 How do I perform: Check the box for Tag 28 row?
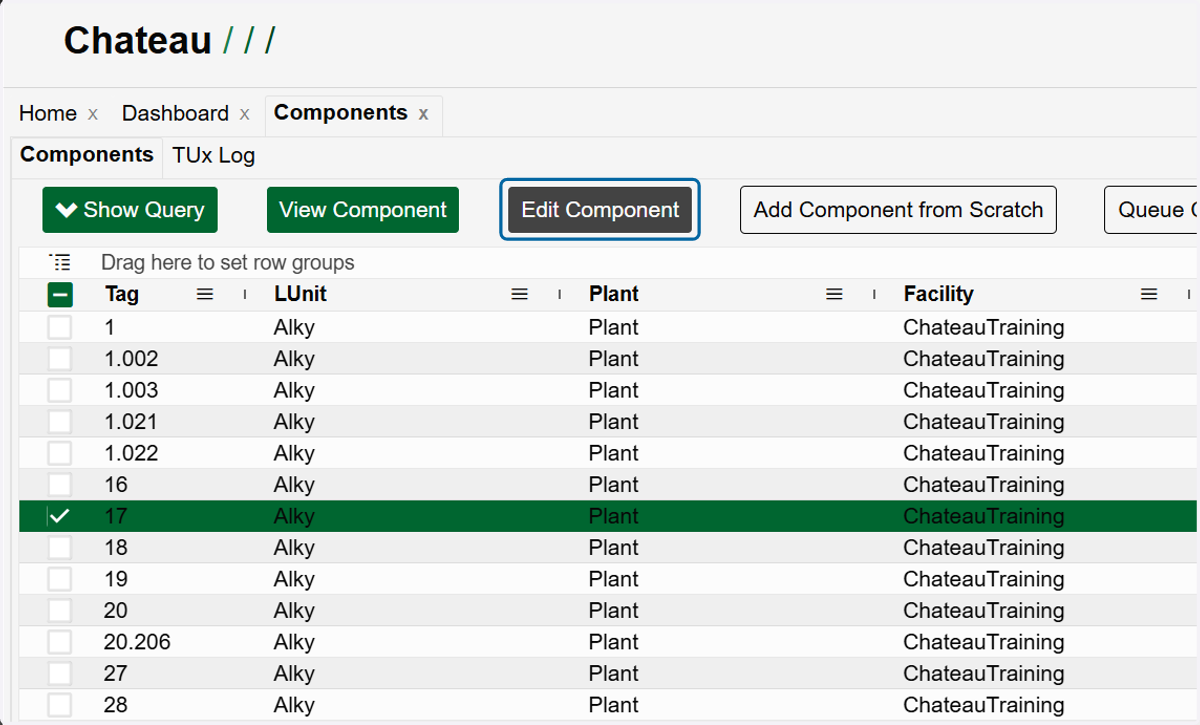[x=60, y=705]
